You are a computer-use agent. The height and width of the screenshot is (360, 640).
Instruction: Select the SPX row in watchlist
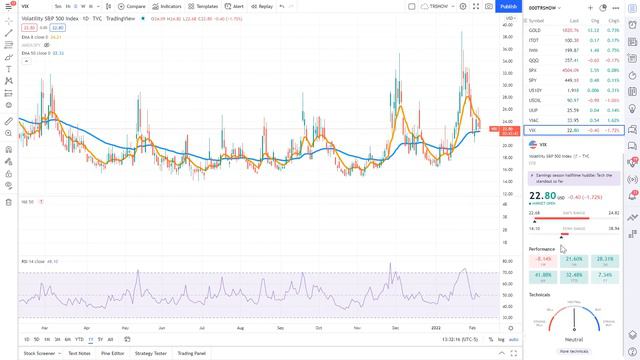click(573, 70)
